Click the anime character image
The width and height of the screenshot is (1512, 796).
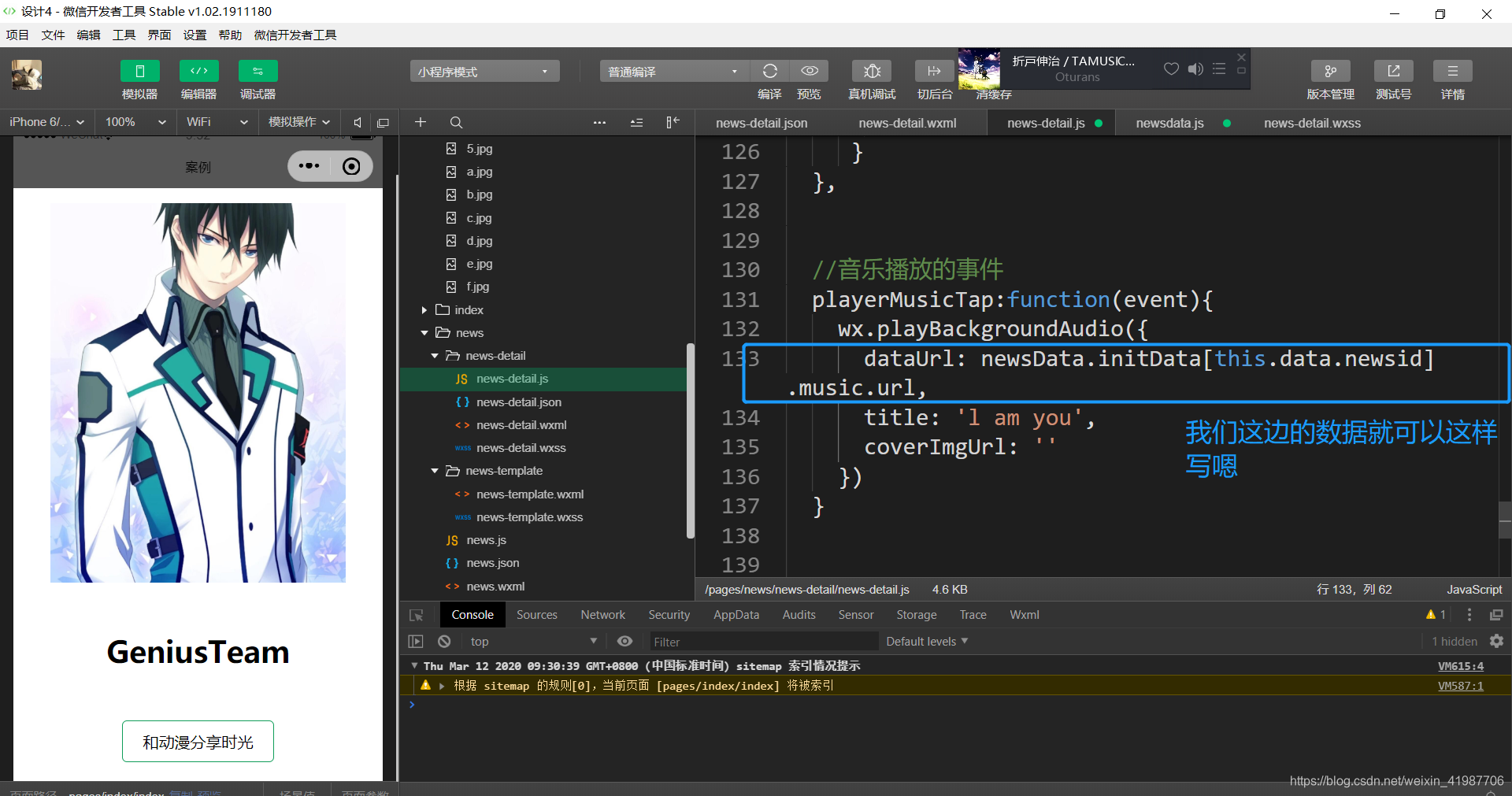pyautogui.click(x=198, y=393)
